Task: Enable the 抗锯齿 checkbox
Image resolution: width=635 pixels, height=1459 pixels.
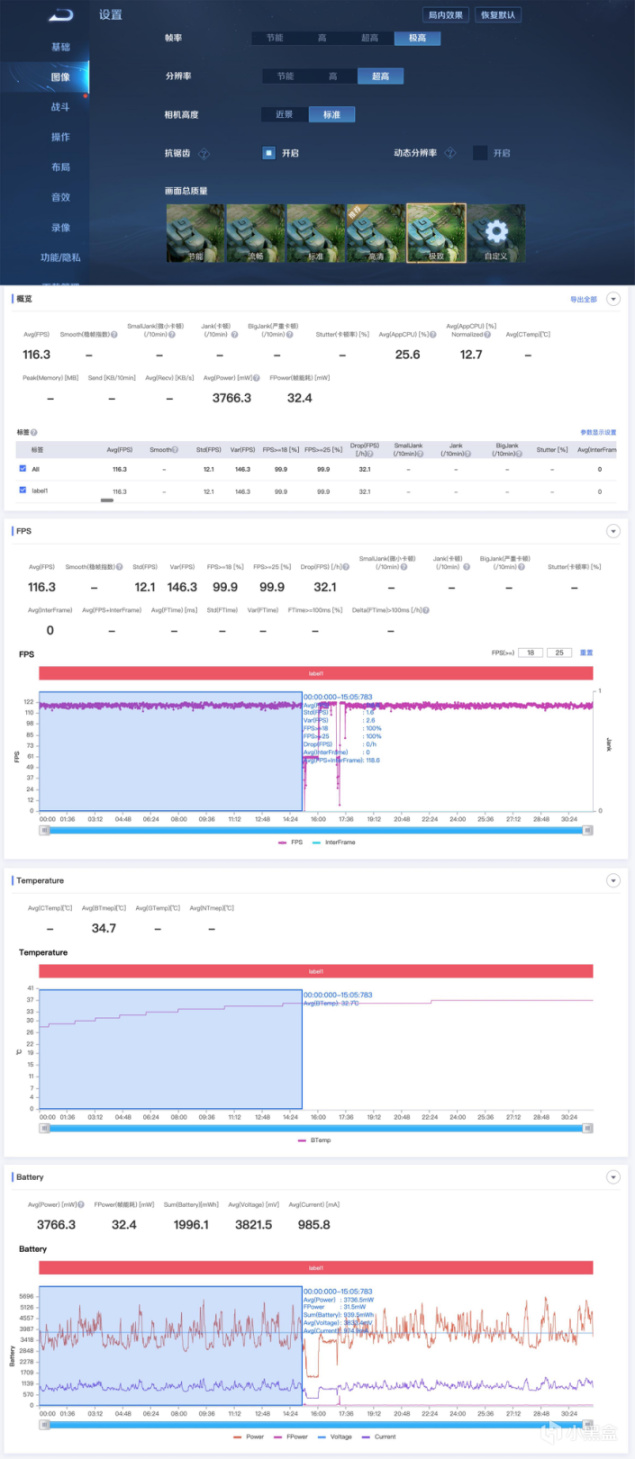Action: (x=269, y=153)
